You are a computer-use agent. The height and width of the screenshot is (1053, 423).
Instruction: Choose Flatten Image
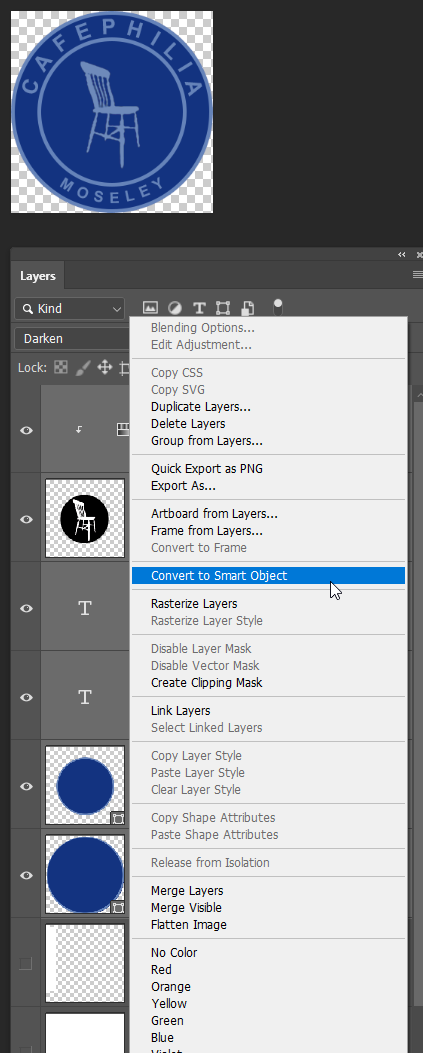point(189,925)
